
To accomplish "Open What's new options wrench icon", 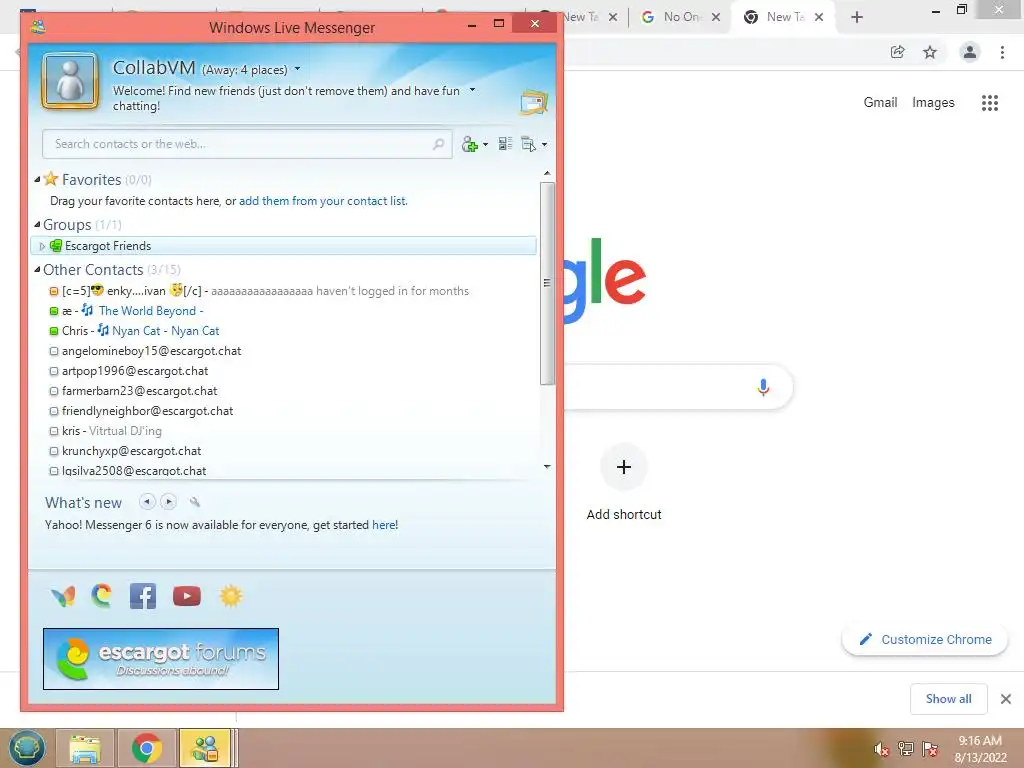I will pyautogui.click(x=195, y=502).
